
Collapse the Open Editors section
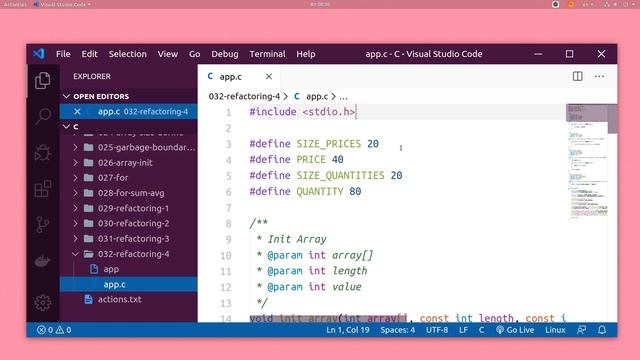(67, 96)
